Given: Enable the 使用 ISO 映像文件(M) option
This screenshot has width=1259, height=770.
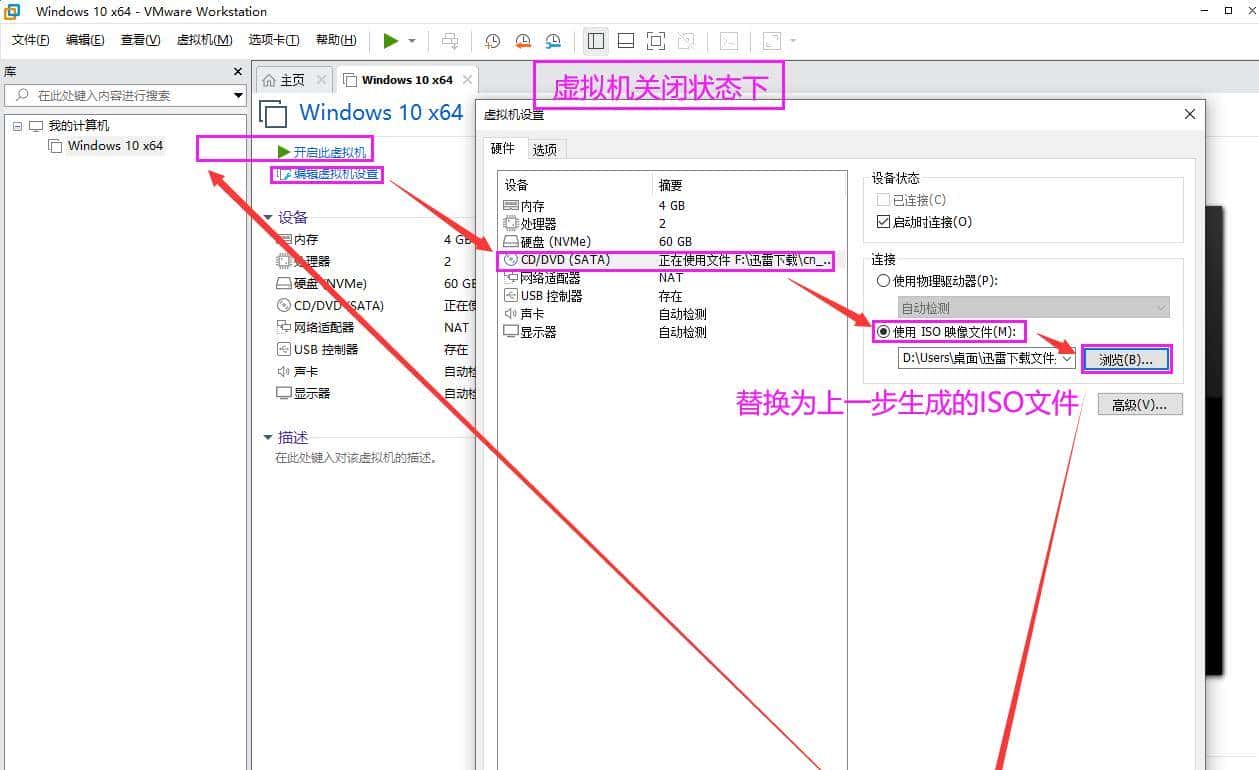Looking at the screenshot, I should (x=883, y=332).
